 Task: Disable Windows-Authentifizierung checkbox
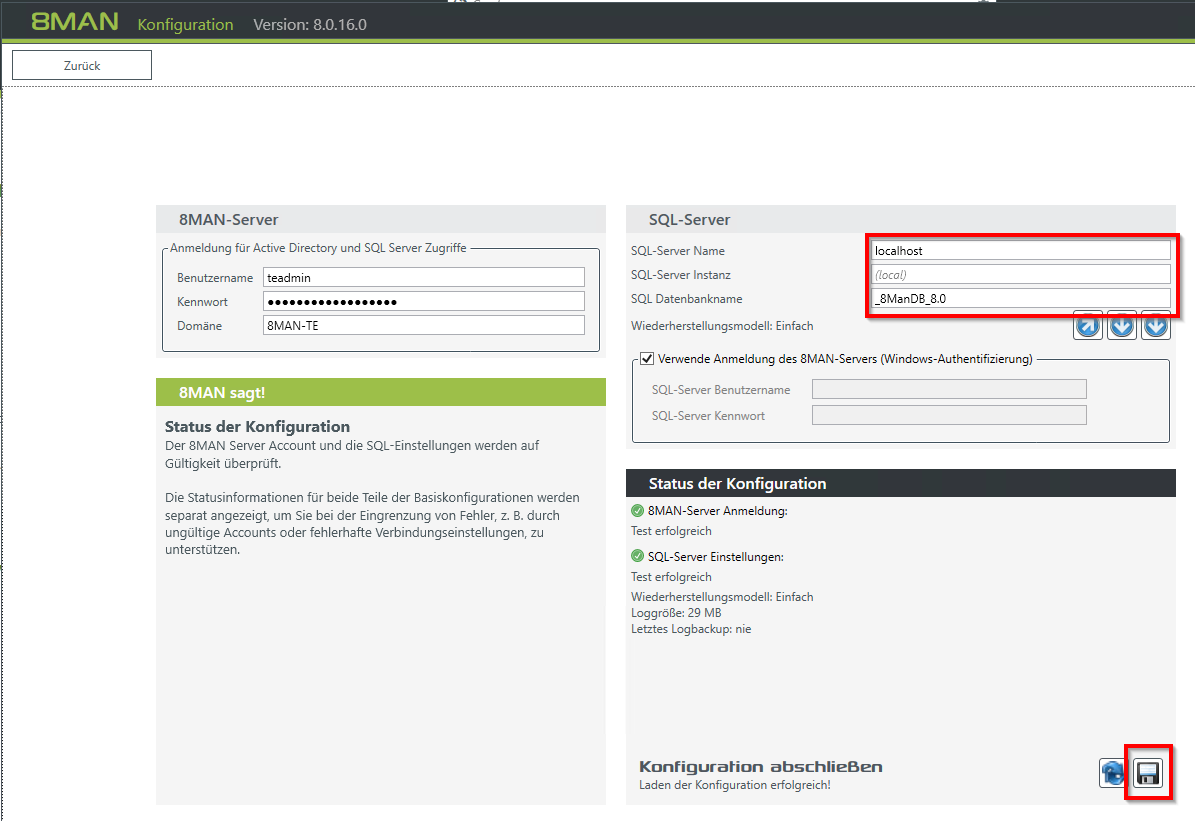pos(649,360)
